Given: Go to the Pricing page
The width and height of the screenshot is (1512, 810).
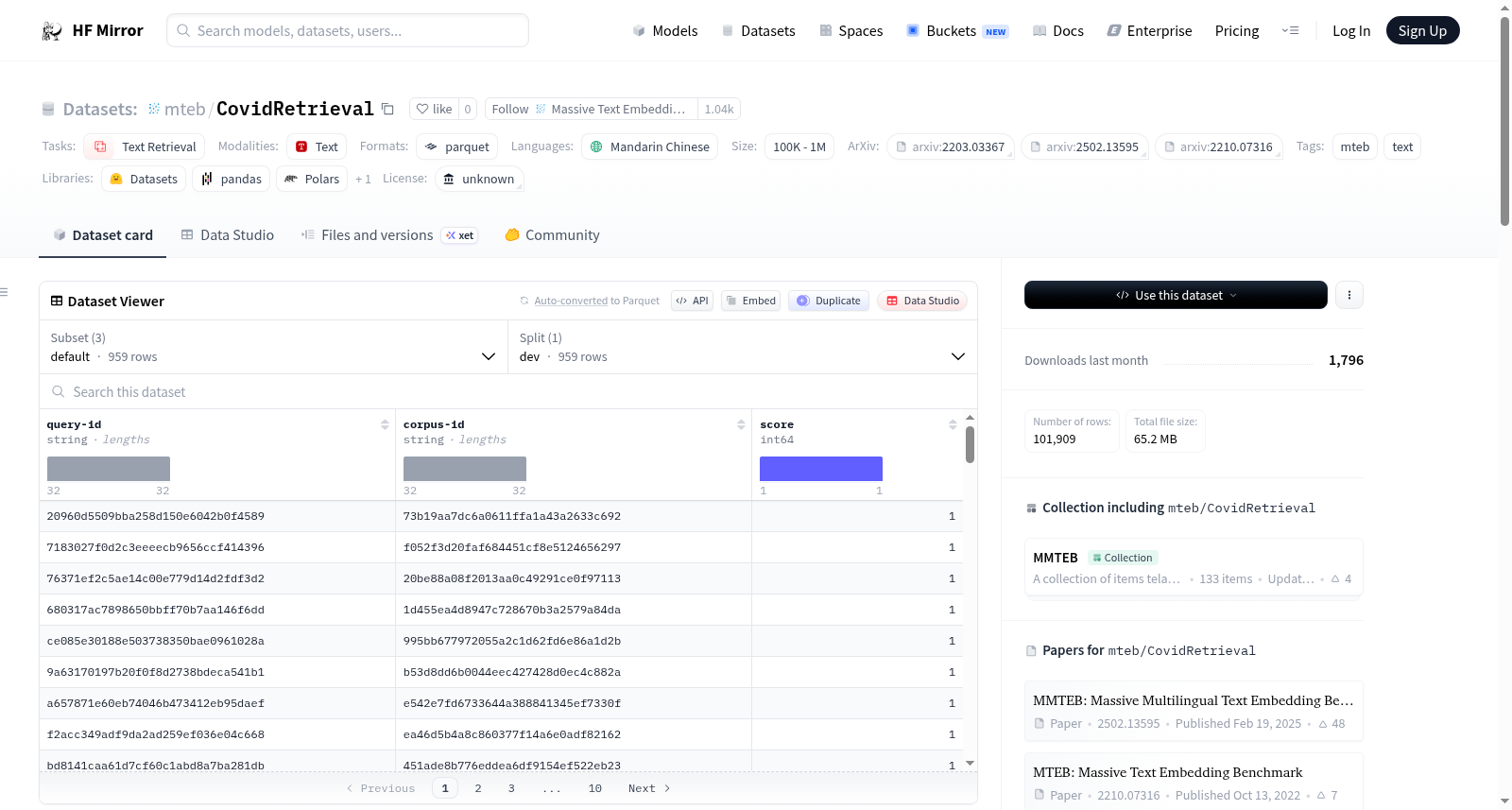Looking at the screenshot, I should [x=1237, y=31].
